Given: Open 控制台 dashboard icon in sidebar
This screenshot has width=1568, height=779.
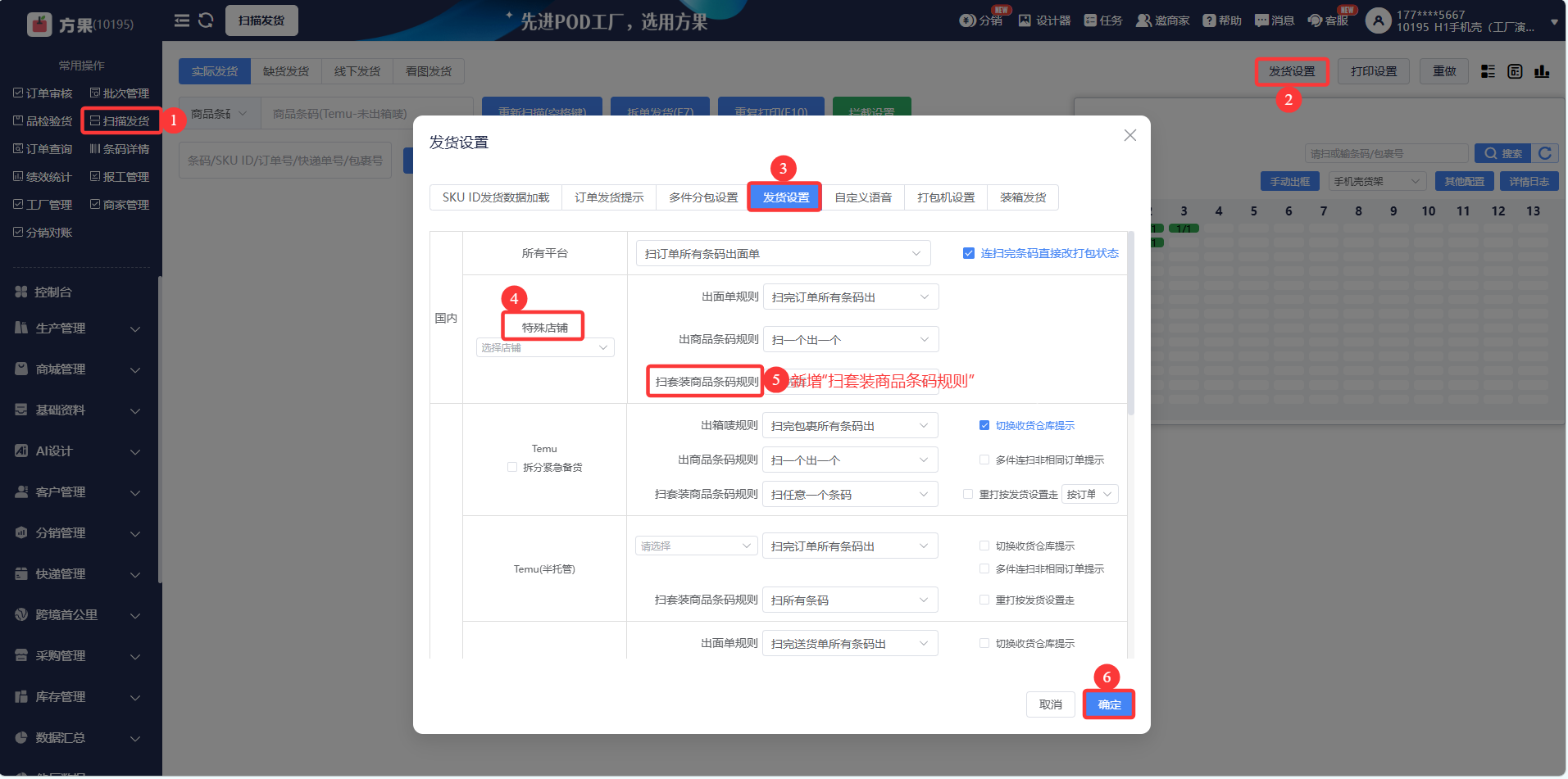Looking at the screenshot, I should coord(21,292).
